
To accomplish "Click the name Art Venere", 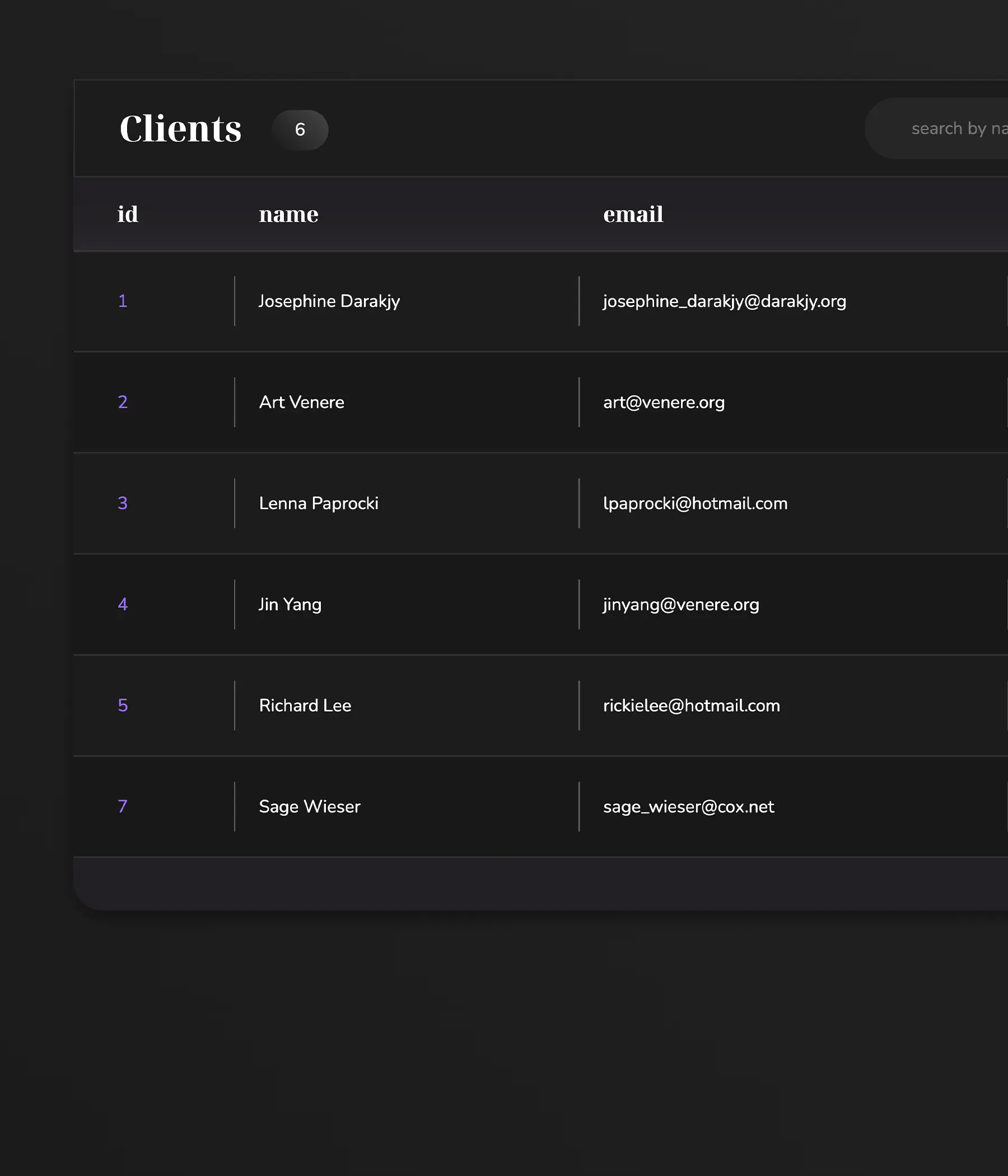I will pos(301,403).
